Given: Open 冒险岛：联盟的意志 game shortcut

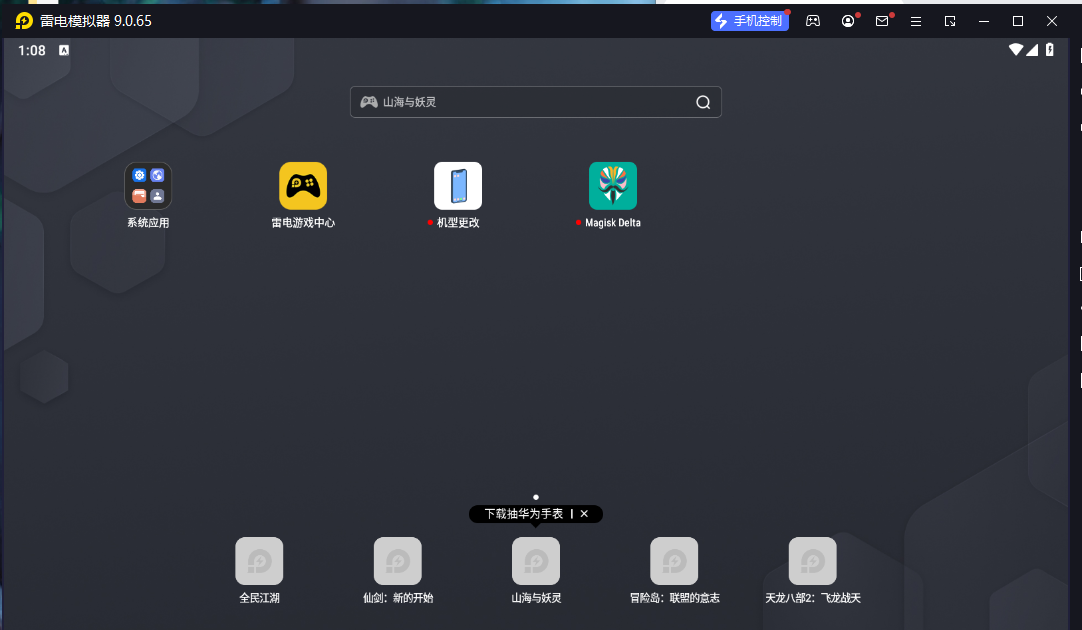Looking at the screenshot, I should [x=674, y=561].
